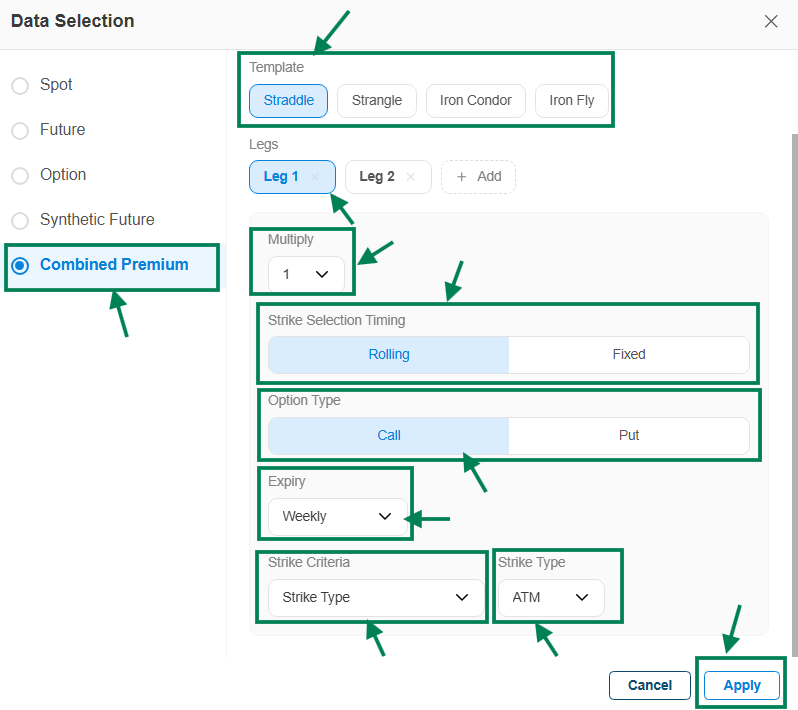Screen dimensions: 798x710
Task: Choose the Option radio button
Action: [20, 176]
